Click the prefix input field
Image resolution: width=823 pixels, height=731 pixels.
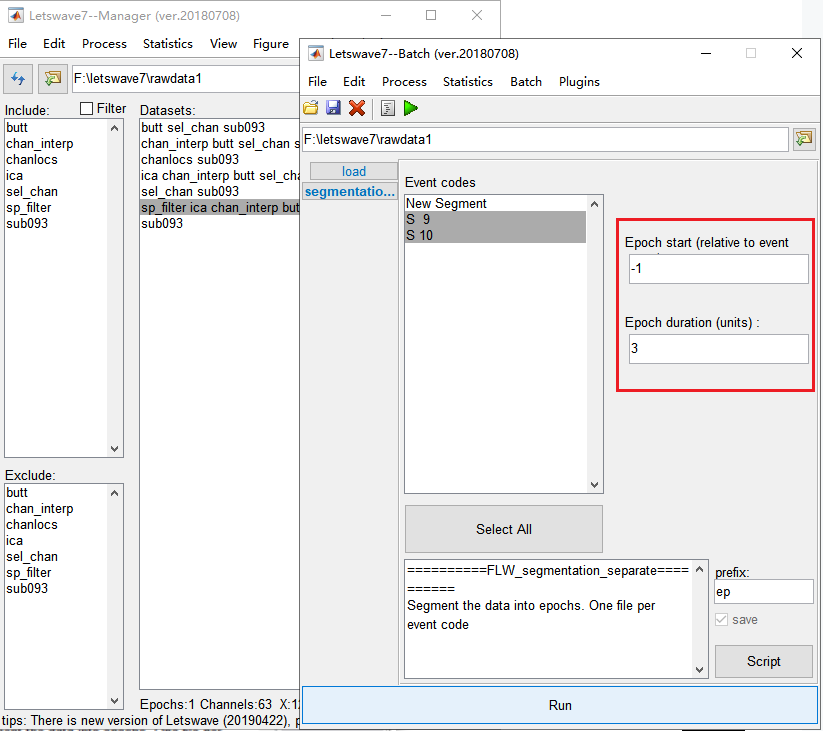pyautogui.click(x=764, y=592)
